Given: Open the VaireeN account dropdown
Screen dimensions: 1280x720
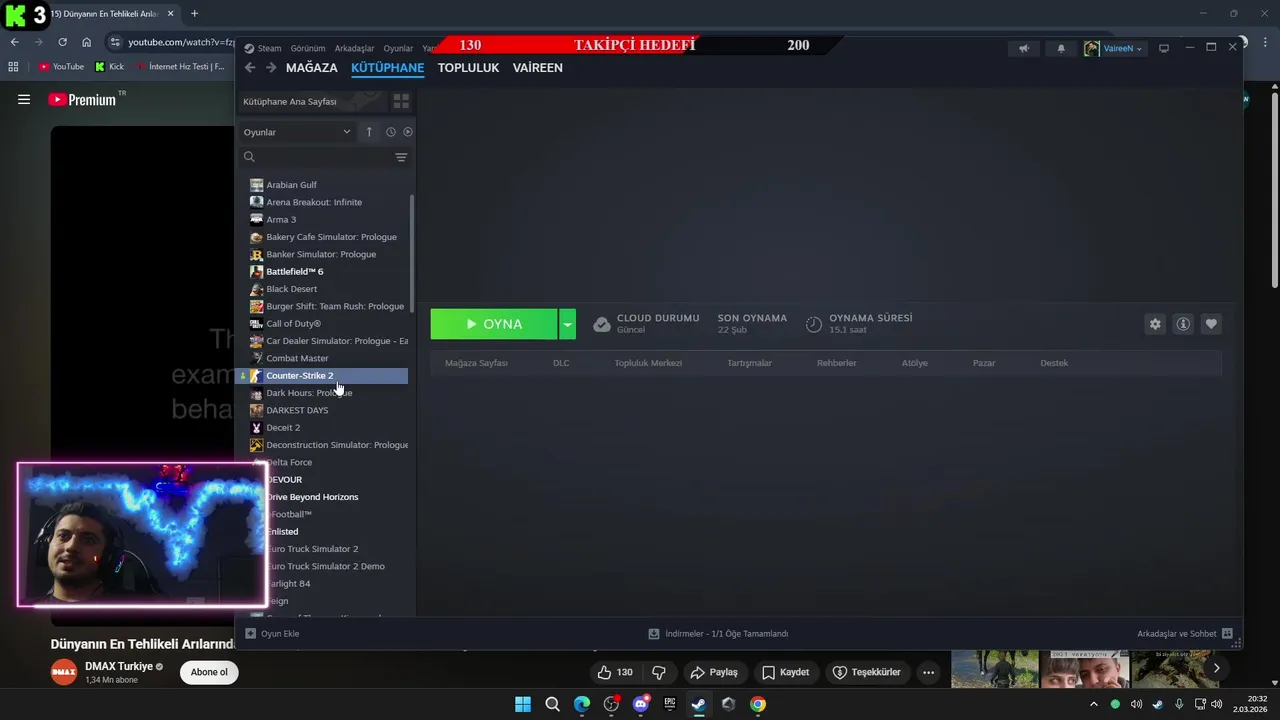Looking at the screenshot, I should 1113,48.
